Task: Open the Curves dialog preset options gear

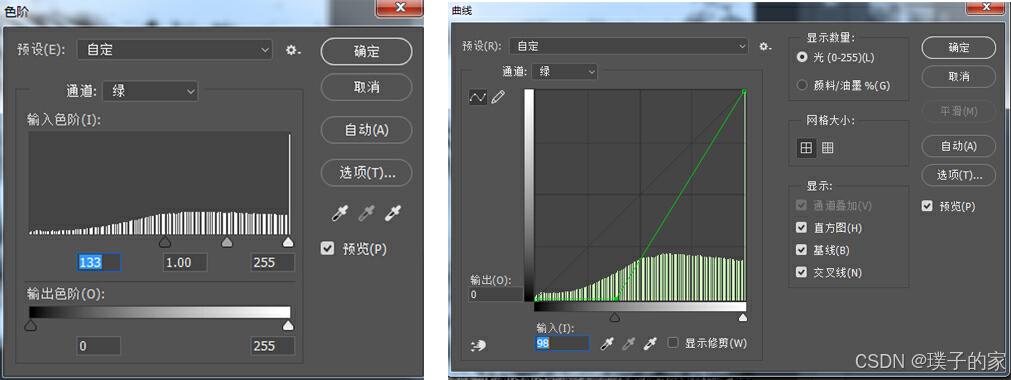Action: coord(765,46)
